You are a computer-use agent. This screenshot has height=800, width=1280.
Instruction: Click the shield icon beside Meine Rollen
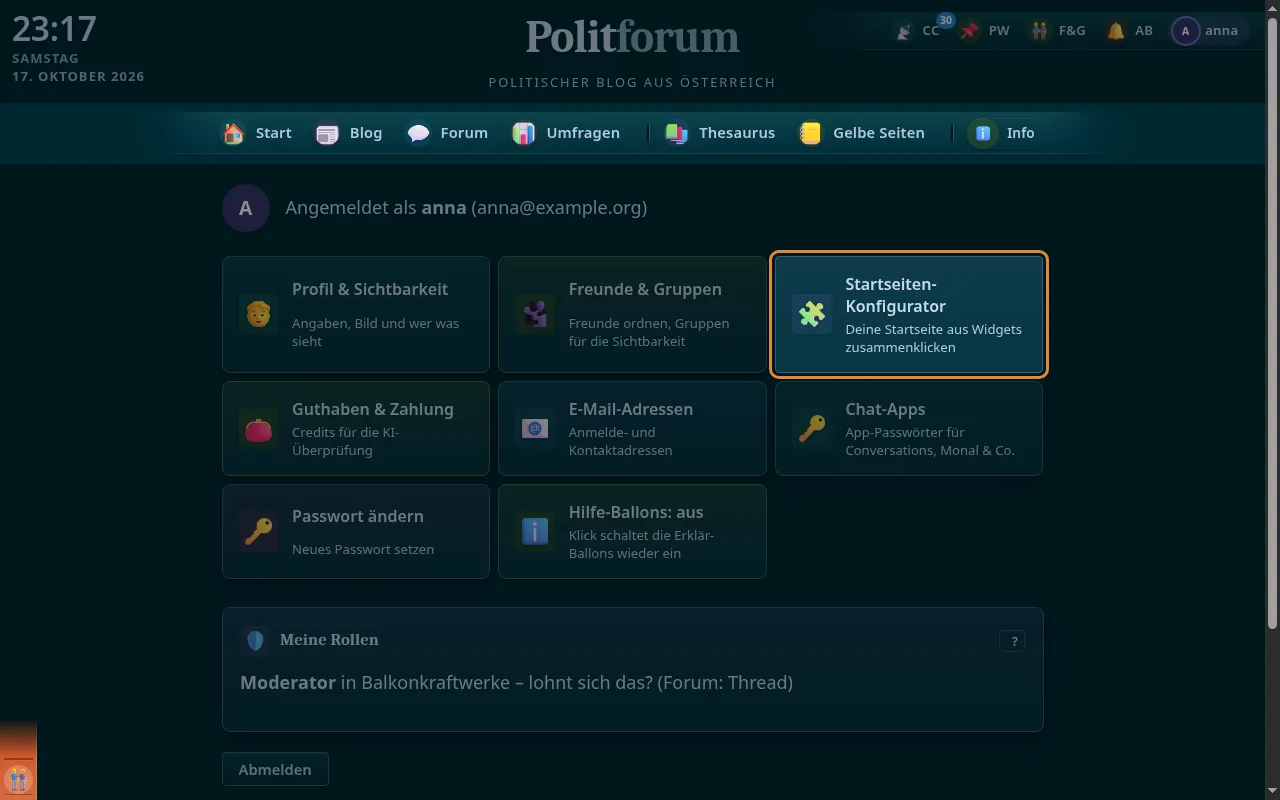click(255, 640)
